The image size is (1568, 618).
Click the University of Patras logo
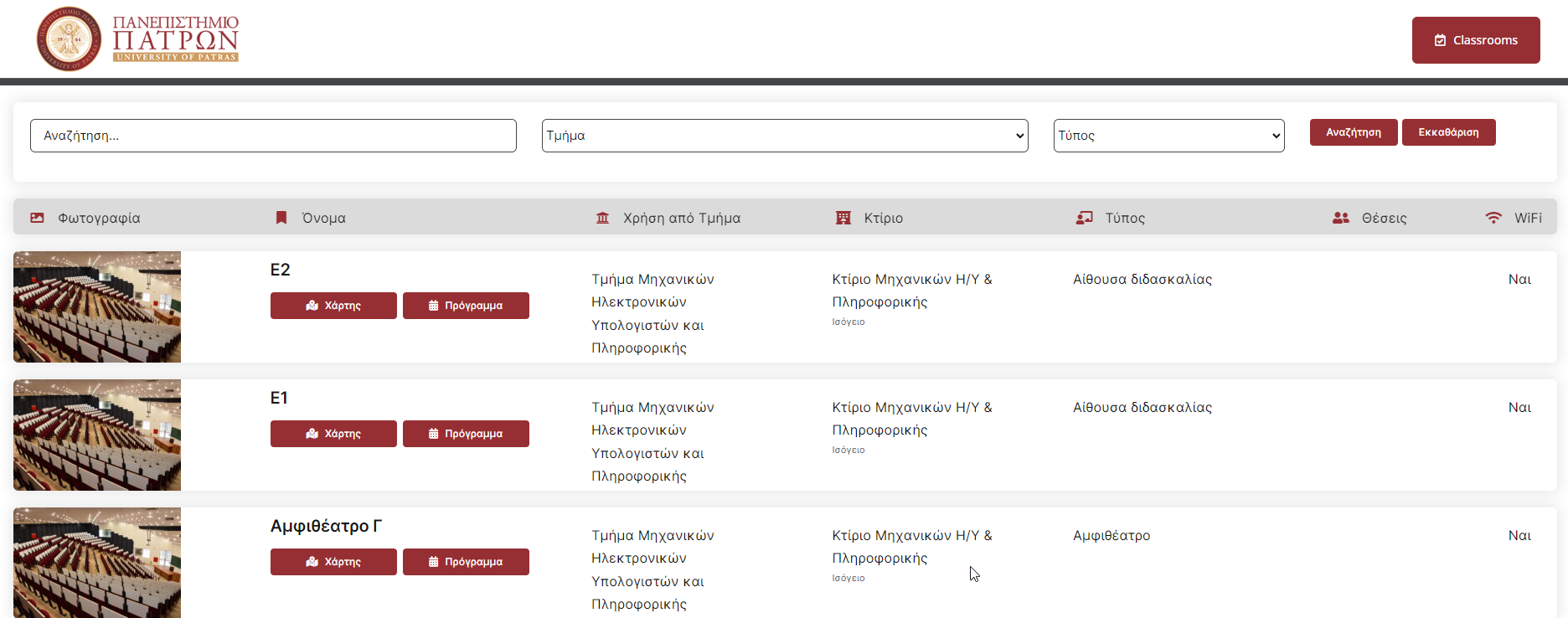click(x=138, y=39)
